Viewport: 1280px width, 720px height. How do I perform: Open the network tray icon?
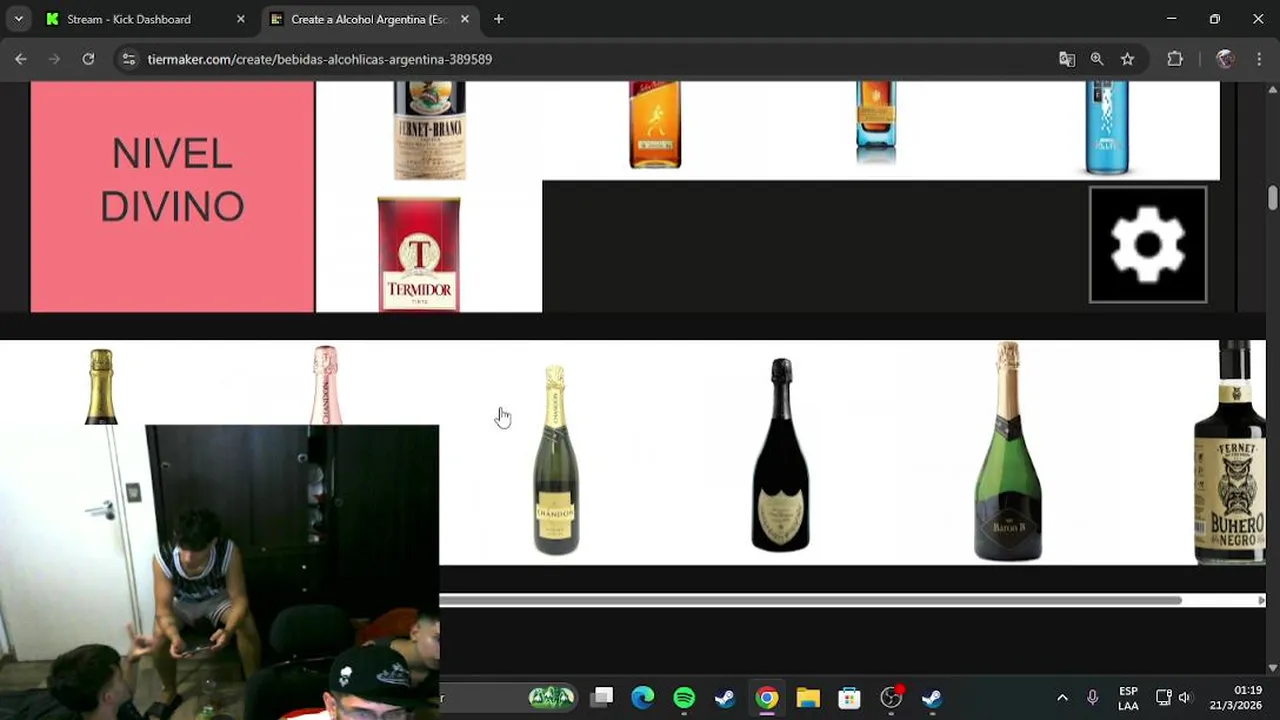1164,697
